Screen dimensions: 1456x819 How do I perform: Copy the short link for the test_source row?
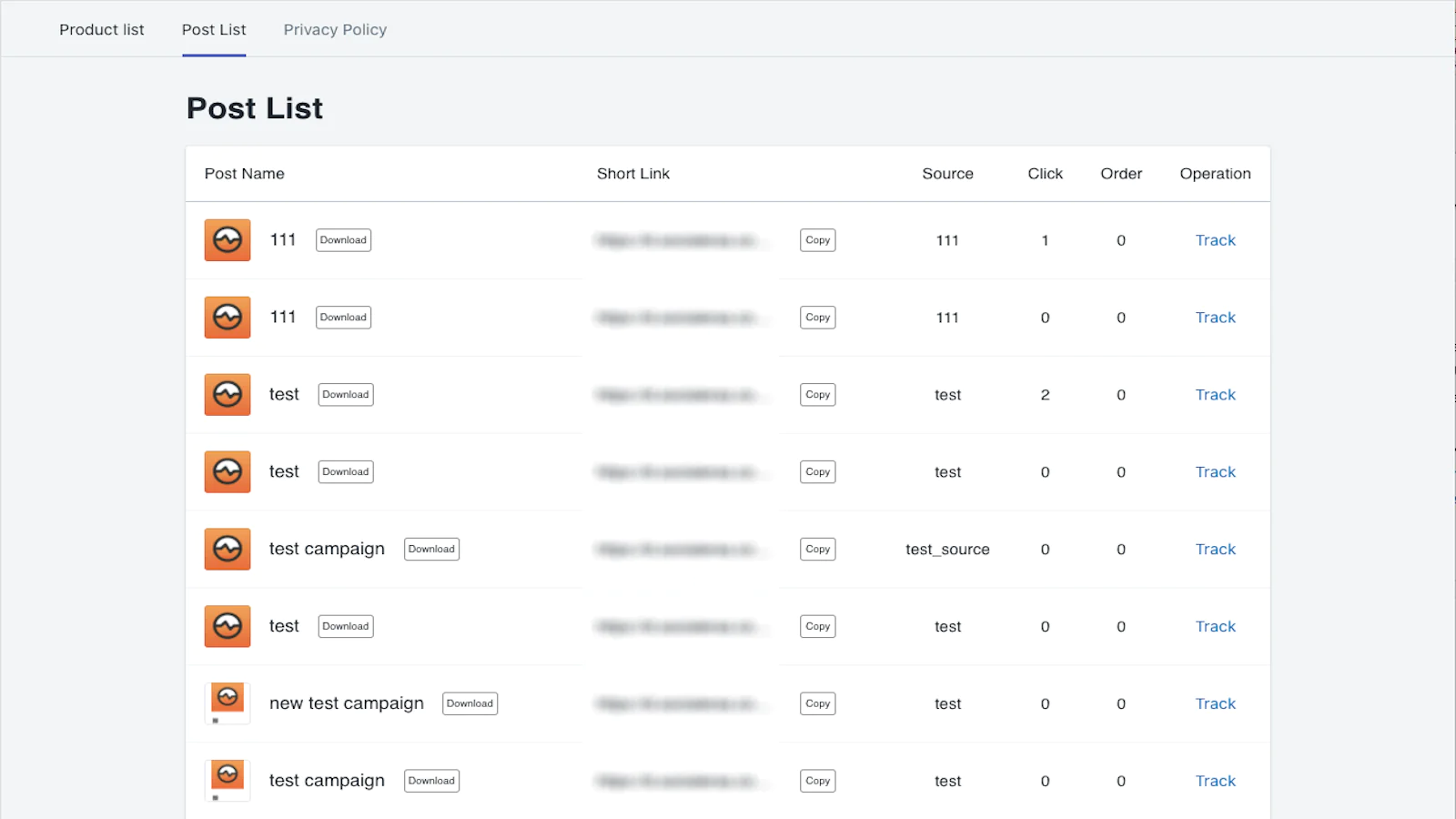click(817, 550)
